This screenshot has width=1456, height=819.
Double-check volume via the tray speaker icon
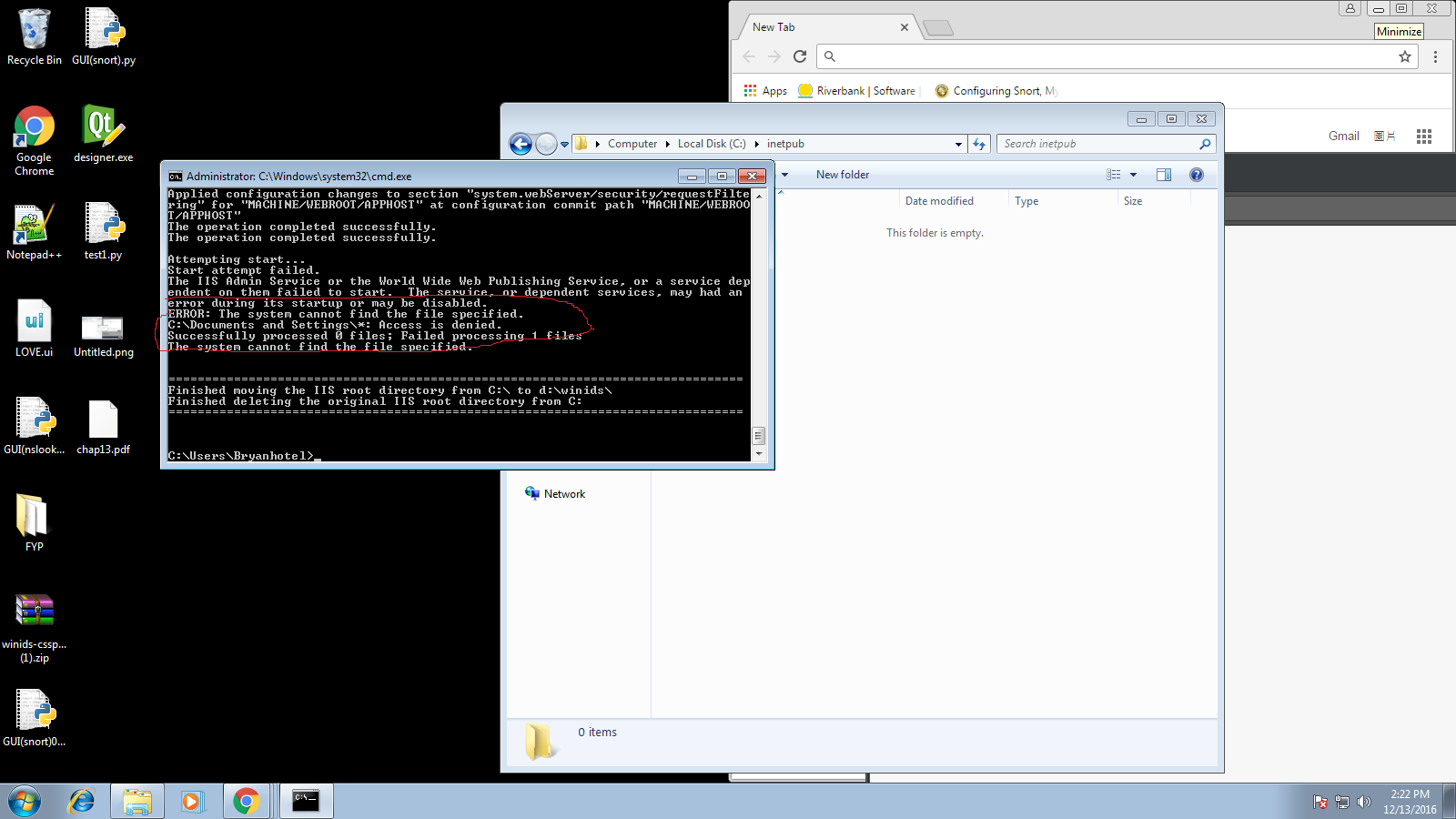click(x=1363, y=802)
